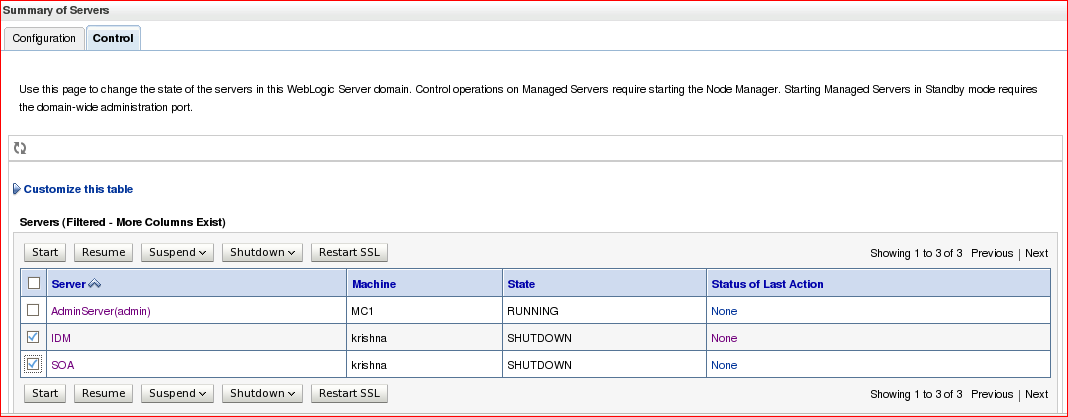1068x417 pixels.
Task: Uncheck the IDM server checkbox
Action: (33, 337)
